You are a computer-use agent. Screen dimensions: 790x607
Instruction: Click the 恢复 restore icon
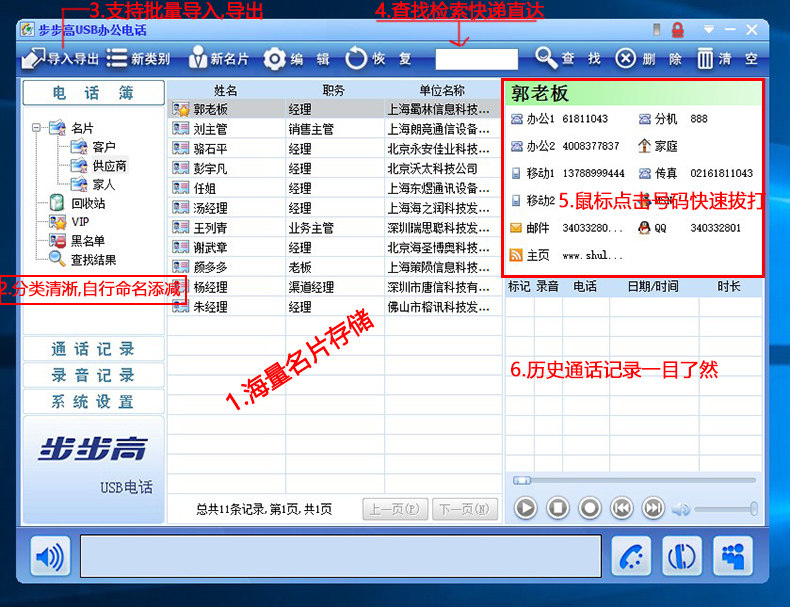(x=356, y=58)
